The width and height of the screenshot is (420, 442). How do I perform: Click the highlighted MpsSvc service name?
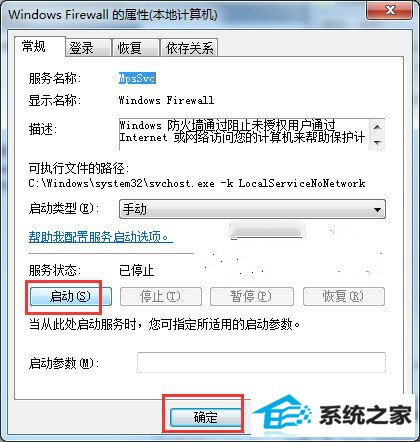click(137, 78)
